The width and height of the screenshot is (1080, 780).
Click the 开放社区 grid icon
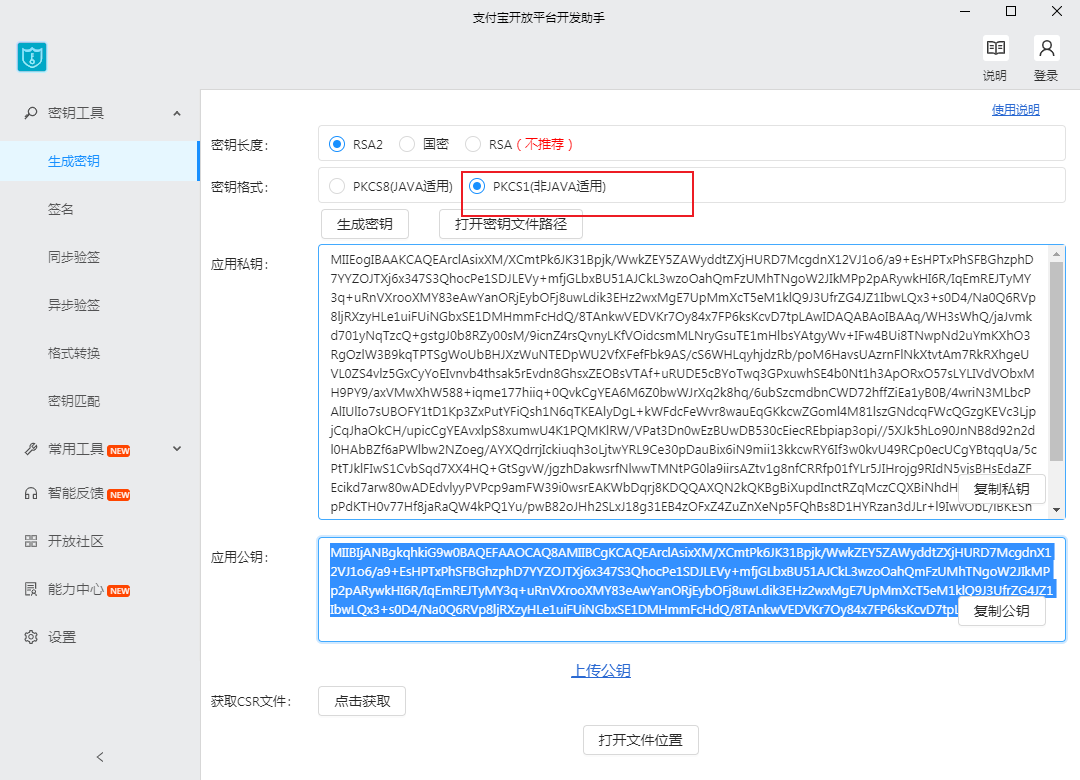[31, 541]
